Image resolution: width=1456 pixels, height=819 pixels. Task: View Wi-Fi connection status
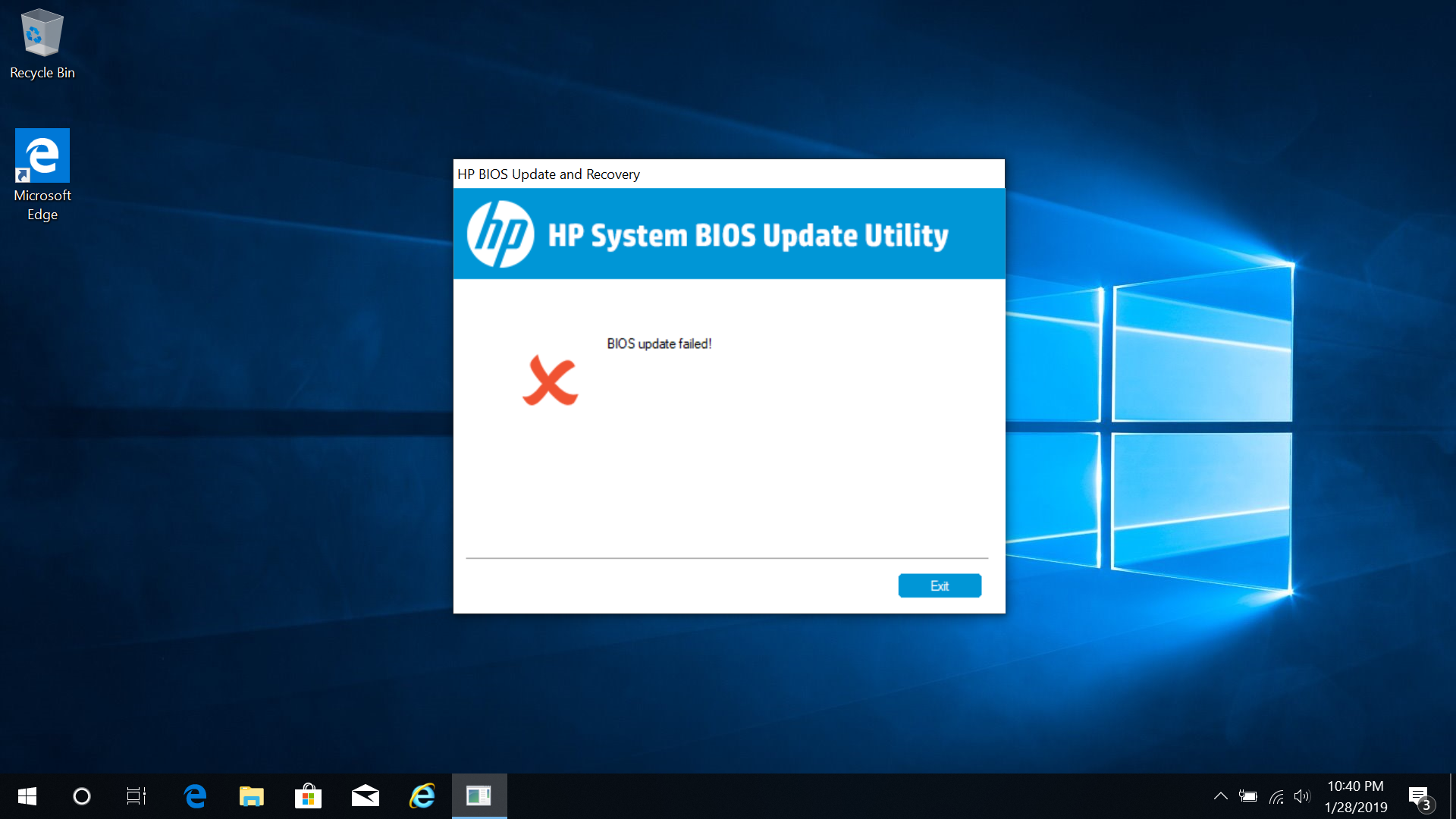(1277, 795)
